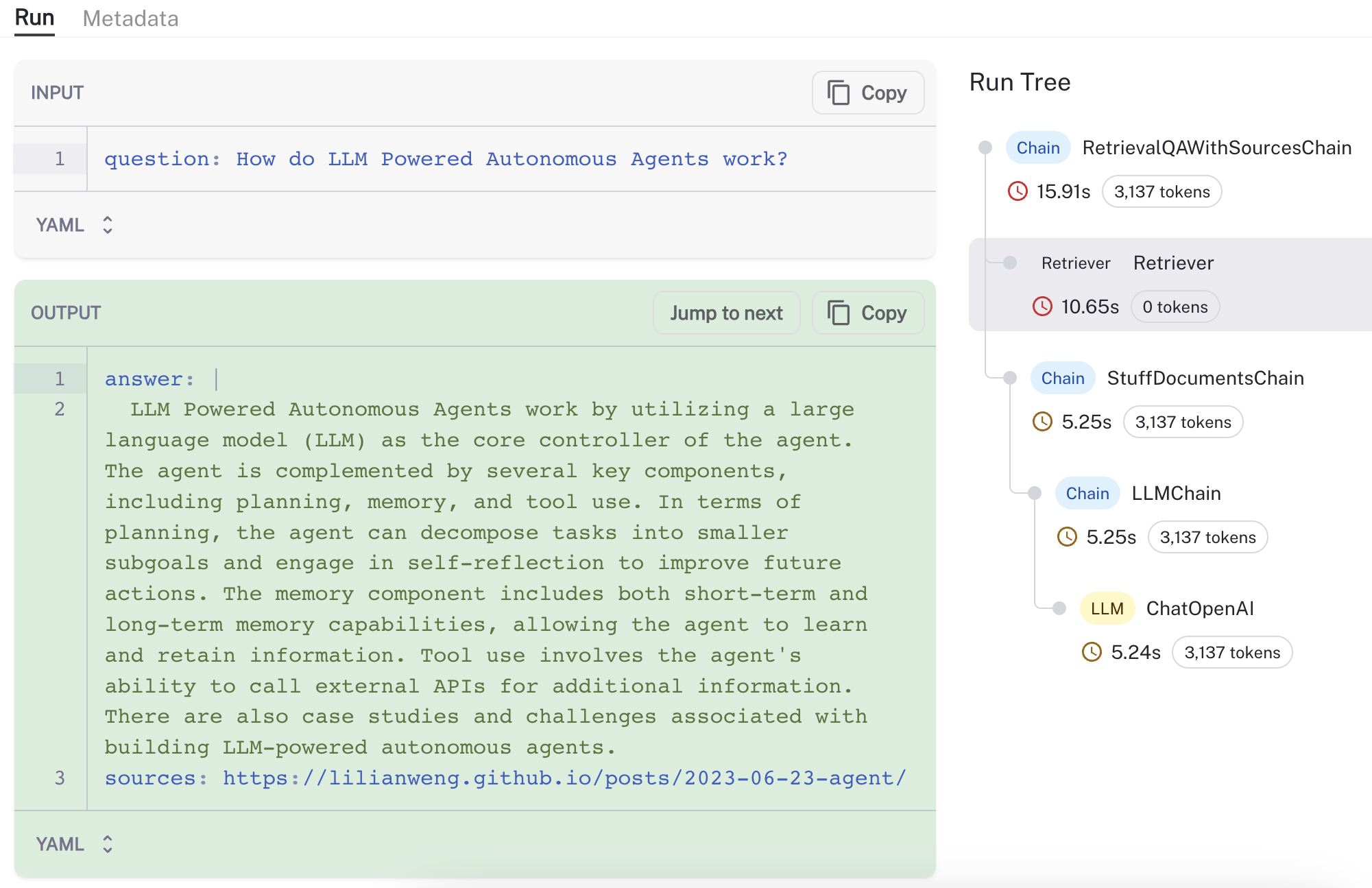Click the yellow LLM badge for ChatOpenAI
Viewport: 1372px width, 888px height.
coord(1107,609)
